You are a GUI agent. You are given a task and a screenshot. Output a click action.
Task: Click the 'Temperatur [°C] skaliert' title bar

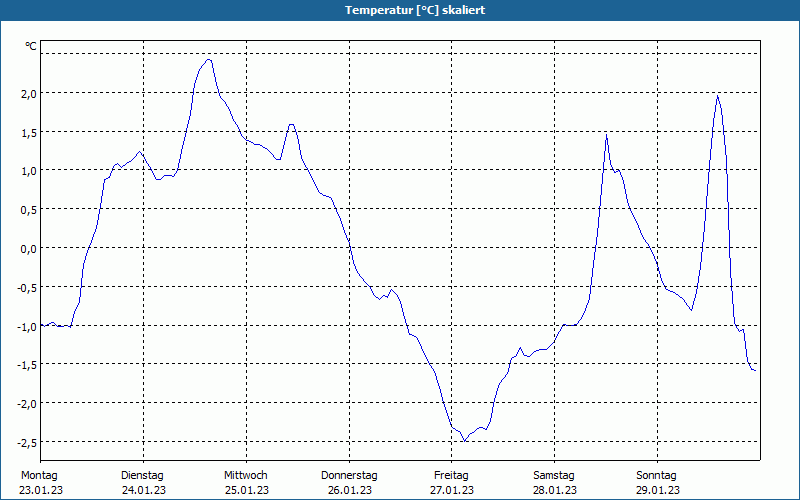(400, 10)
